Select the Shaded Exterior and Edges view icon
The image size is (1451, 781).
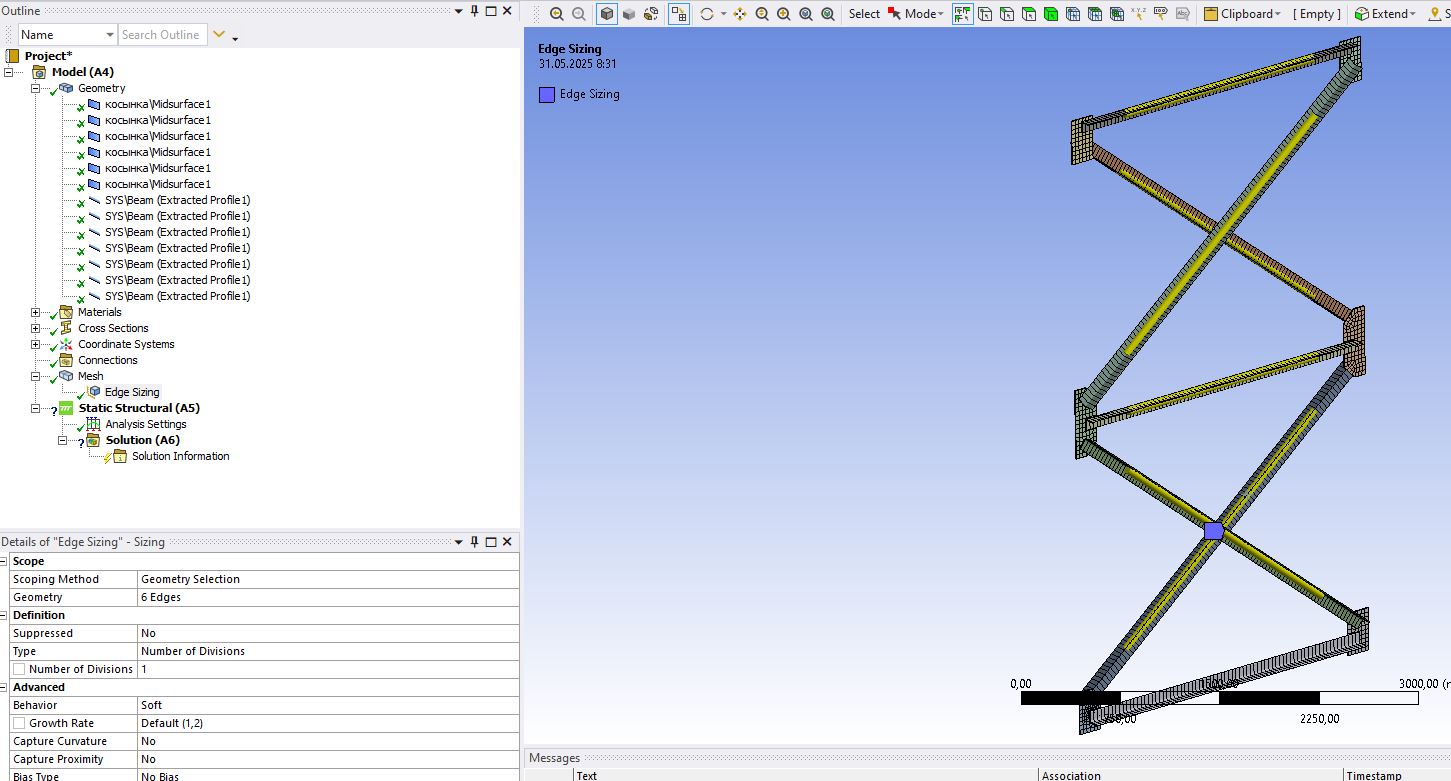607,14
